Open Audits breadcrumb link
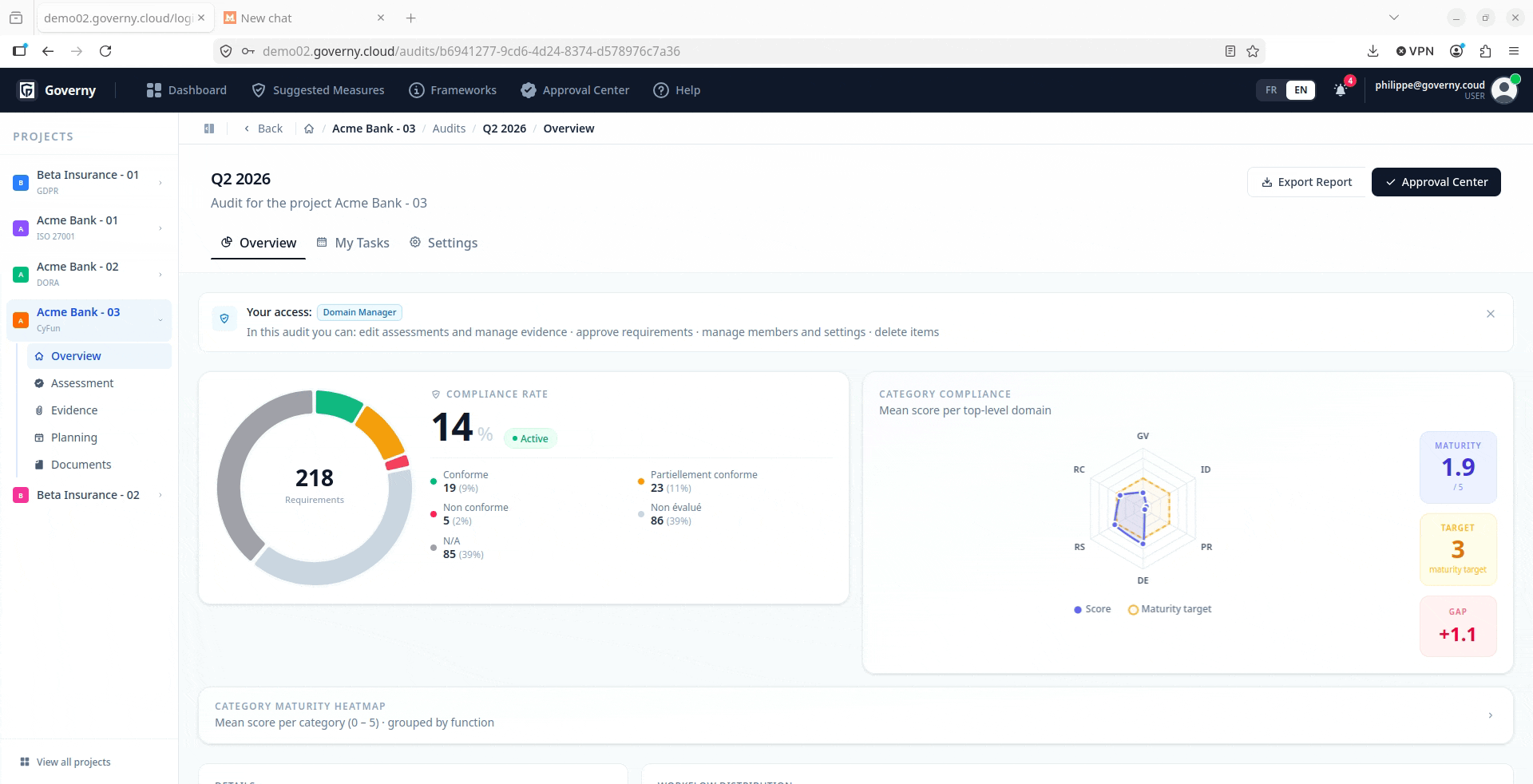This screenshot has height=784, width=1533. pos(449,129)
